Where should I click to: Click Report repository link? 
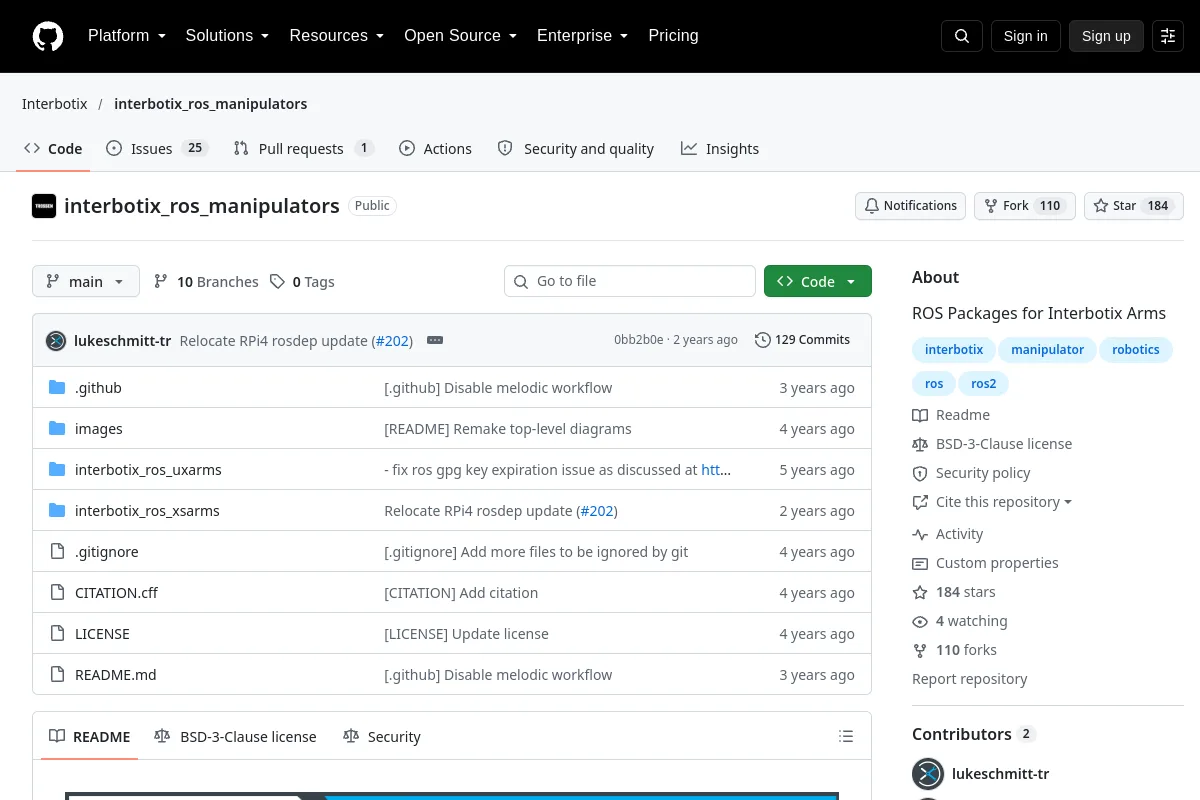pyautogui.click(x=970, y=679)
